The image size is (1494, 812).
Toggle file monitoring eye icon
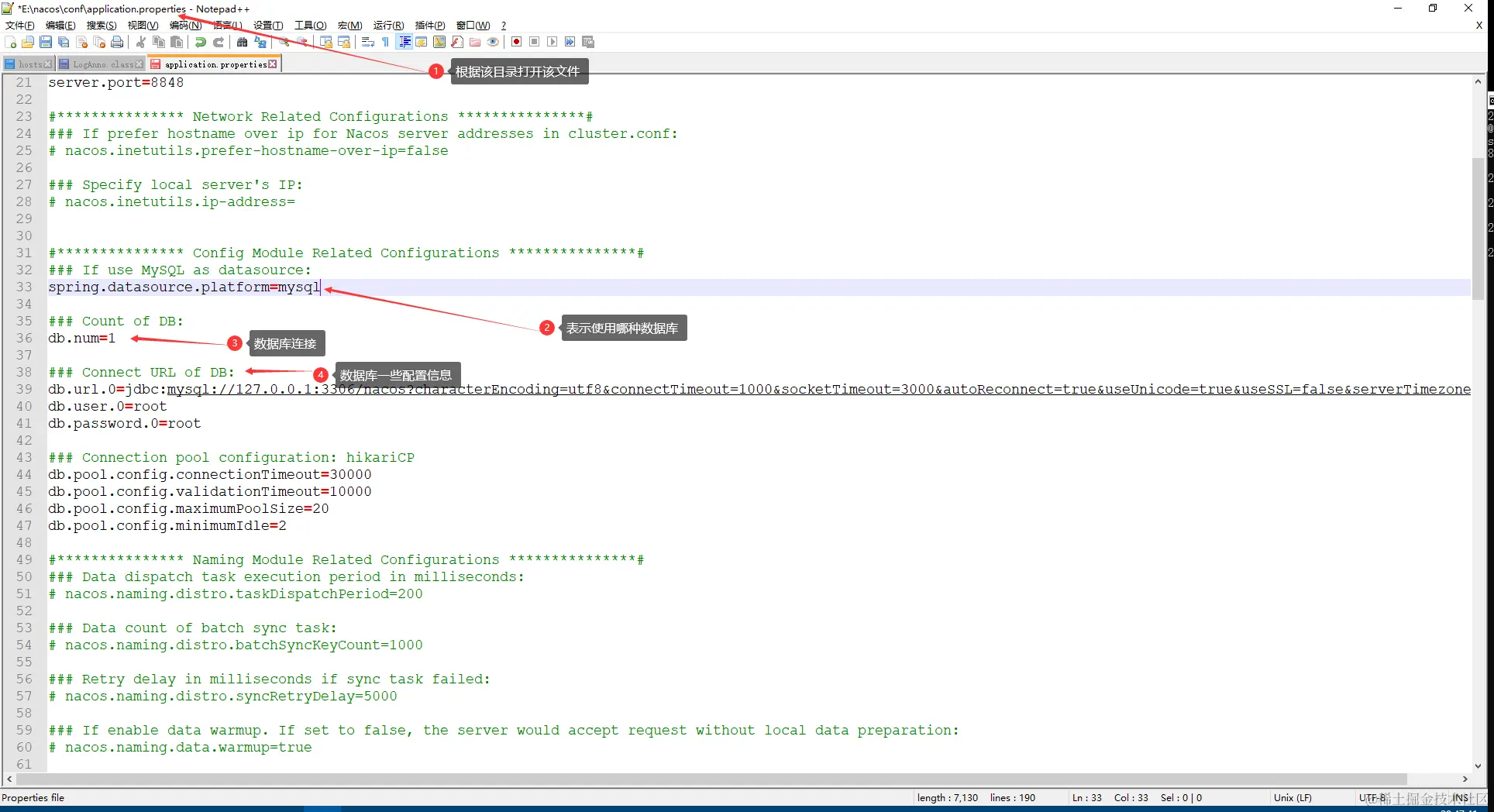(x=493, y=42)
